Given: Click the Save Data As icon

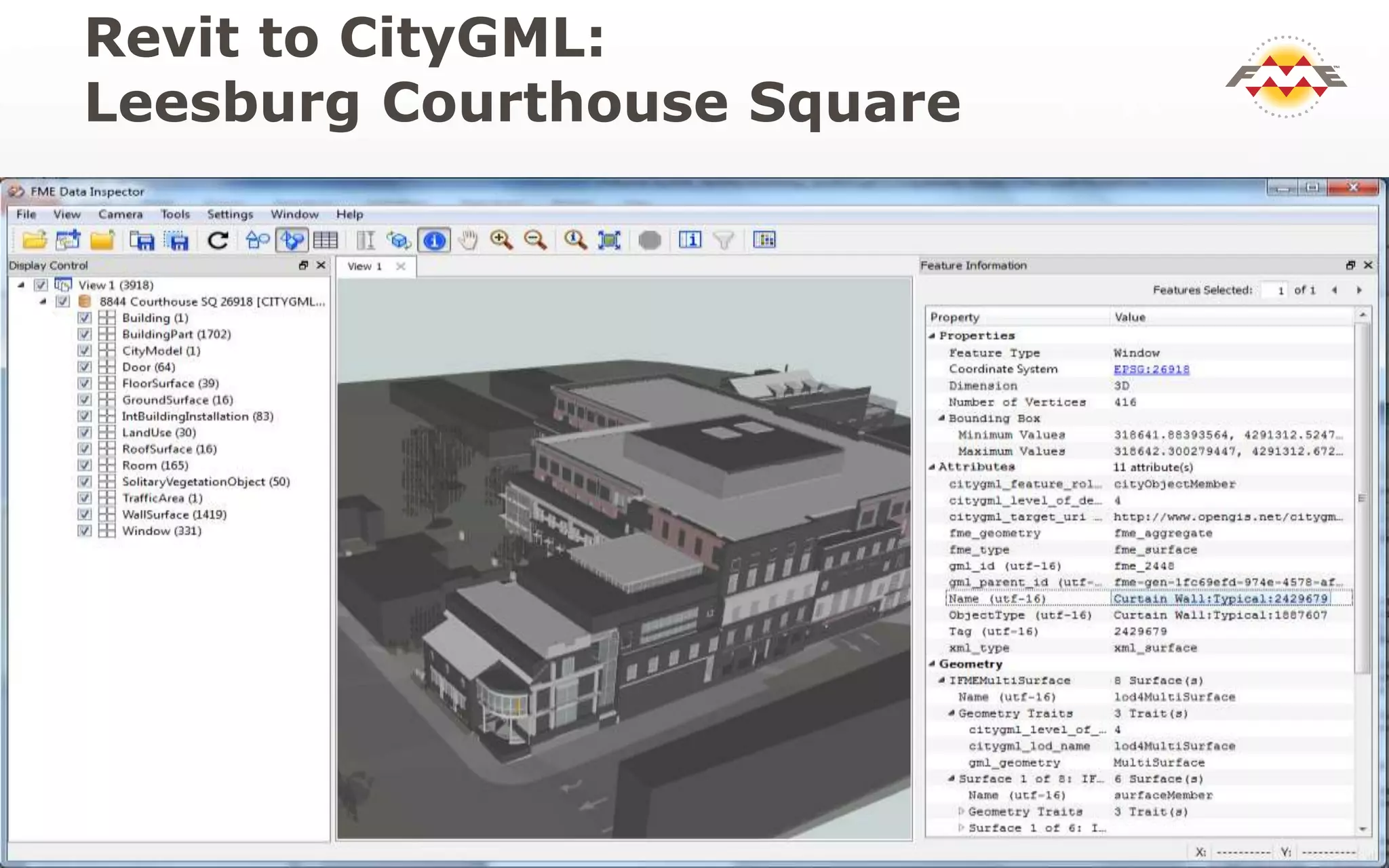Looking at the screenshot, I should pos(142,241).
